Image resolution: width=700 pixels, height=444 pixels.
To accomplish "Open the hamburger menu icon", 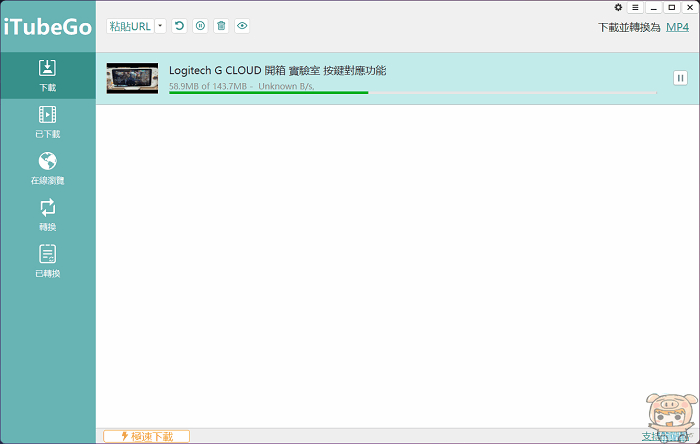I will pyautogui.click(x=635, y=8).
